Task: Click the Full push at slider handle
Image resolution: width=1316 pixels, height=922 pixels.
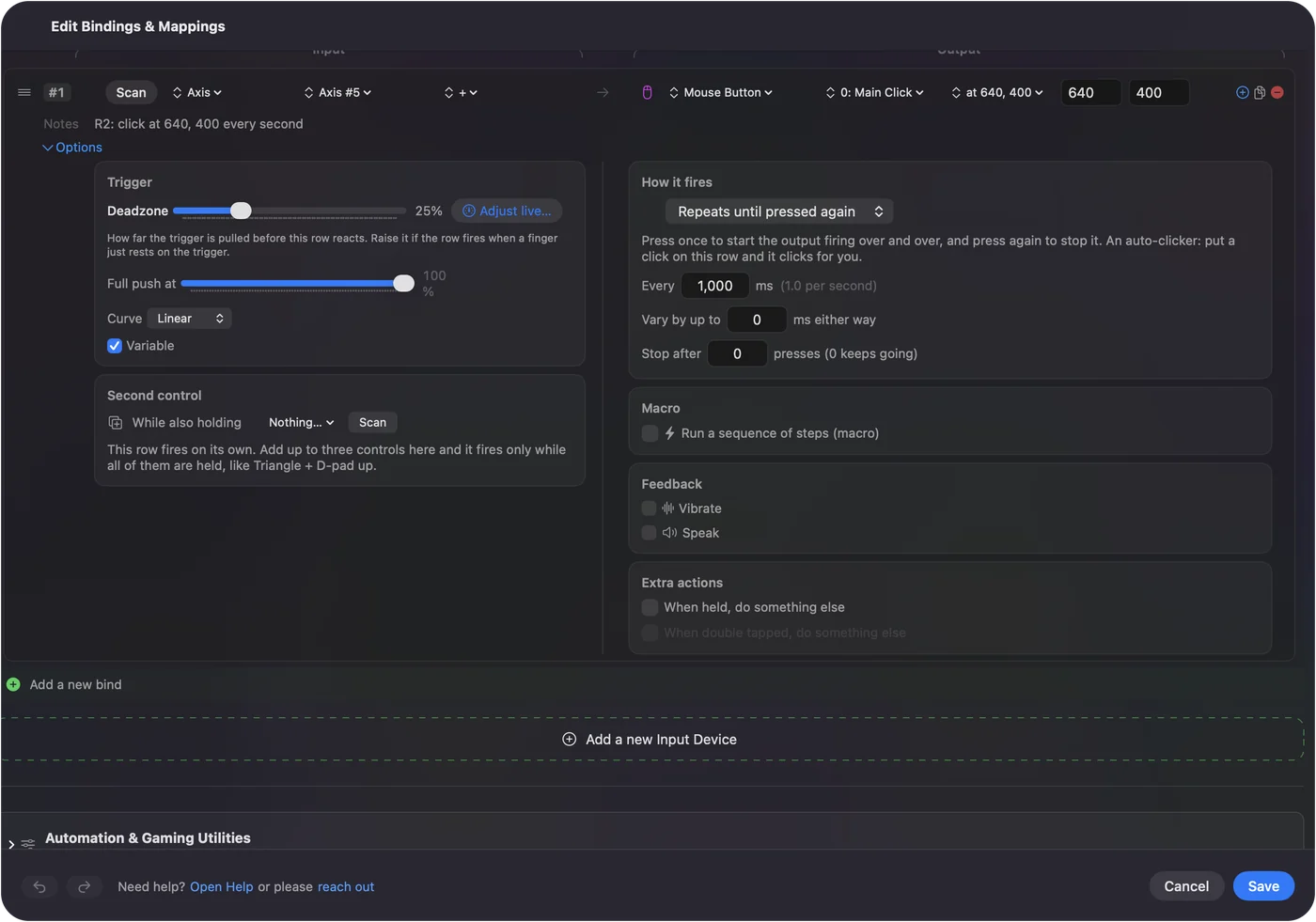Action: pyautogui.click(x=403, y=283)
